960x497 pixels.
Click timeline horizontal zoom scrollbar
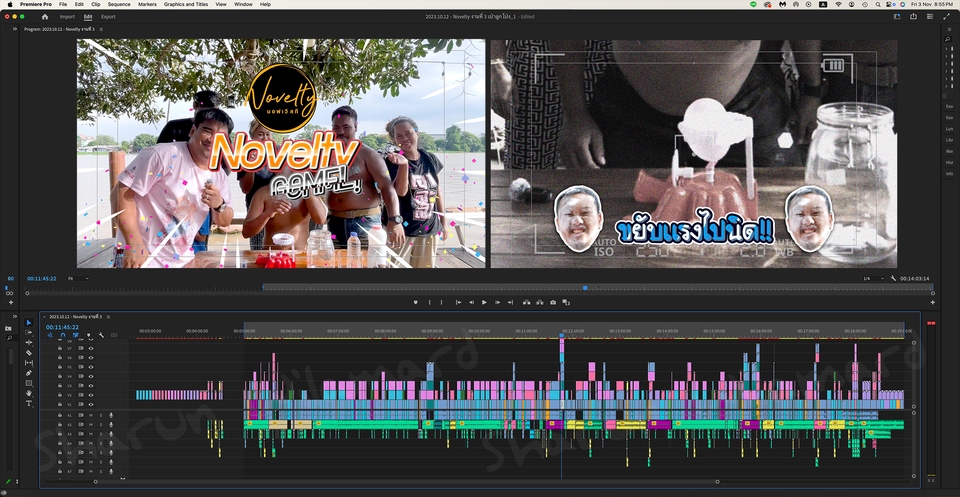[407, 482]
